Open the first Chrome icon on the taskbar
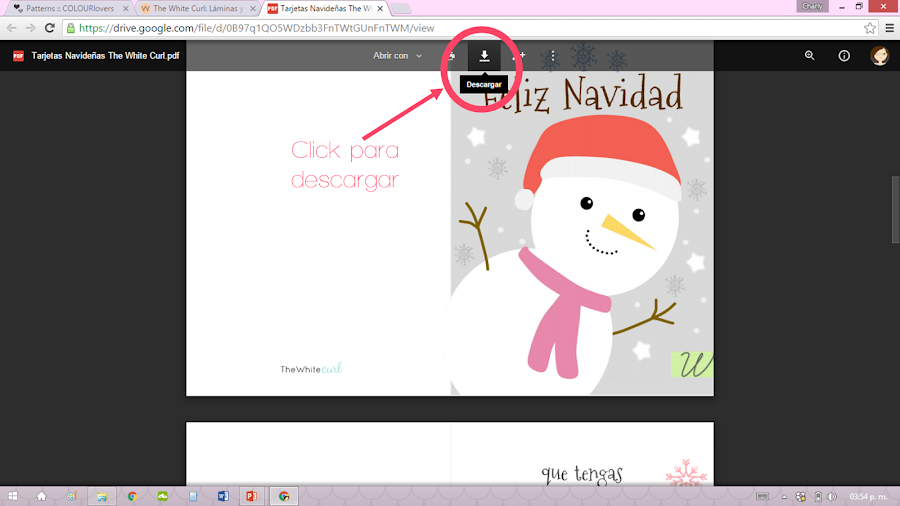900x506 pixels. [x=132, y=496]
